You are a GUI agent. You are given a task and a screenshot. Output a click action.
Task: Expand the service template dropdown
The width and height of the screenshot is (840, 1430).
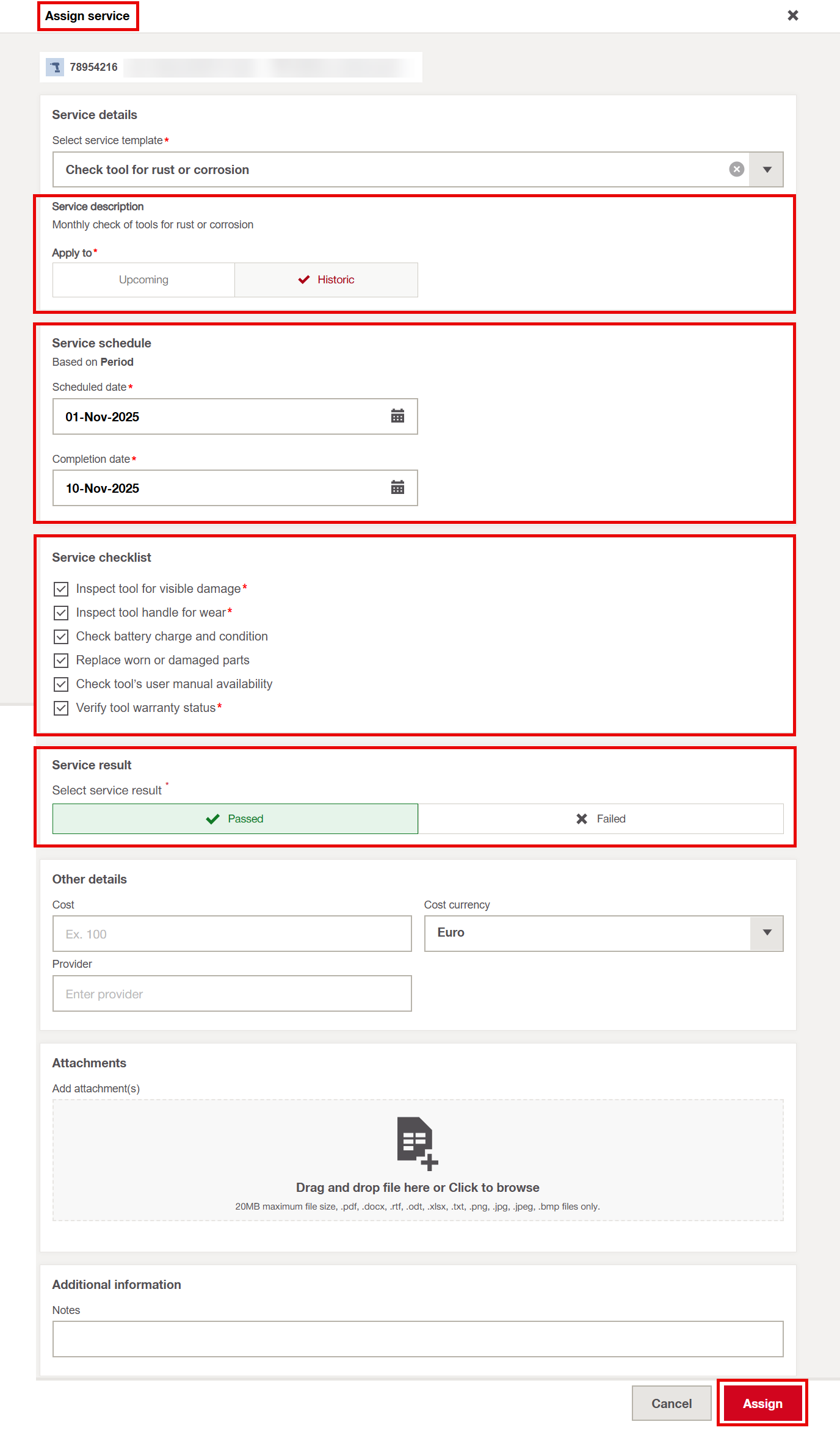coord(767,170)
